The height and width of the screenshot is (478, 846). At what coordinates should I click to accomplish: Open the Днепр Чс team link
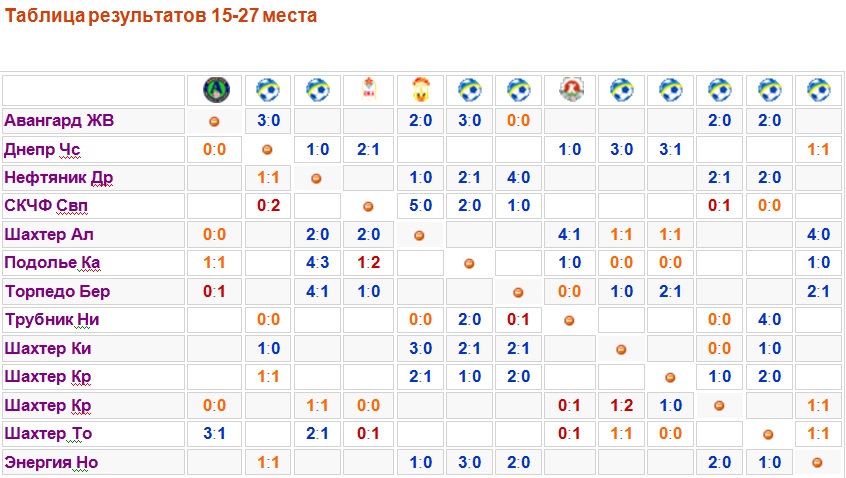(42, 150)
